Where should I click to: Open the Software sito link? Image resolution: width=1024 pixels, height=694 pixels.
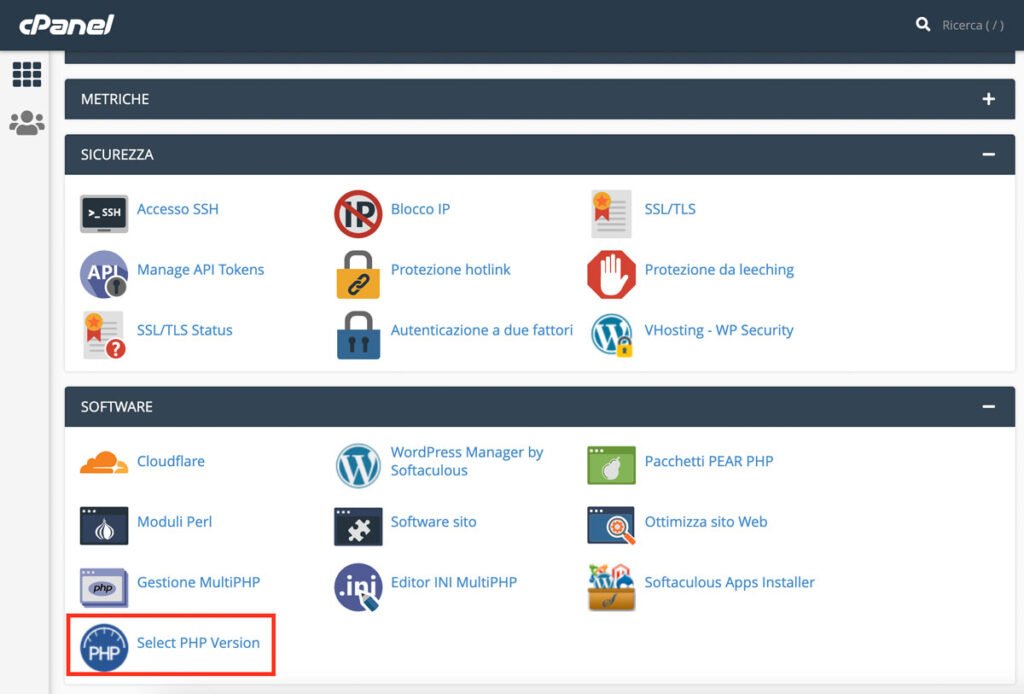coord(434,522)
